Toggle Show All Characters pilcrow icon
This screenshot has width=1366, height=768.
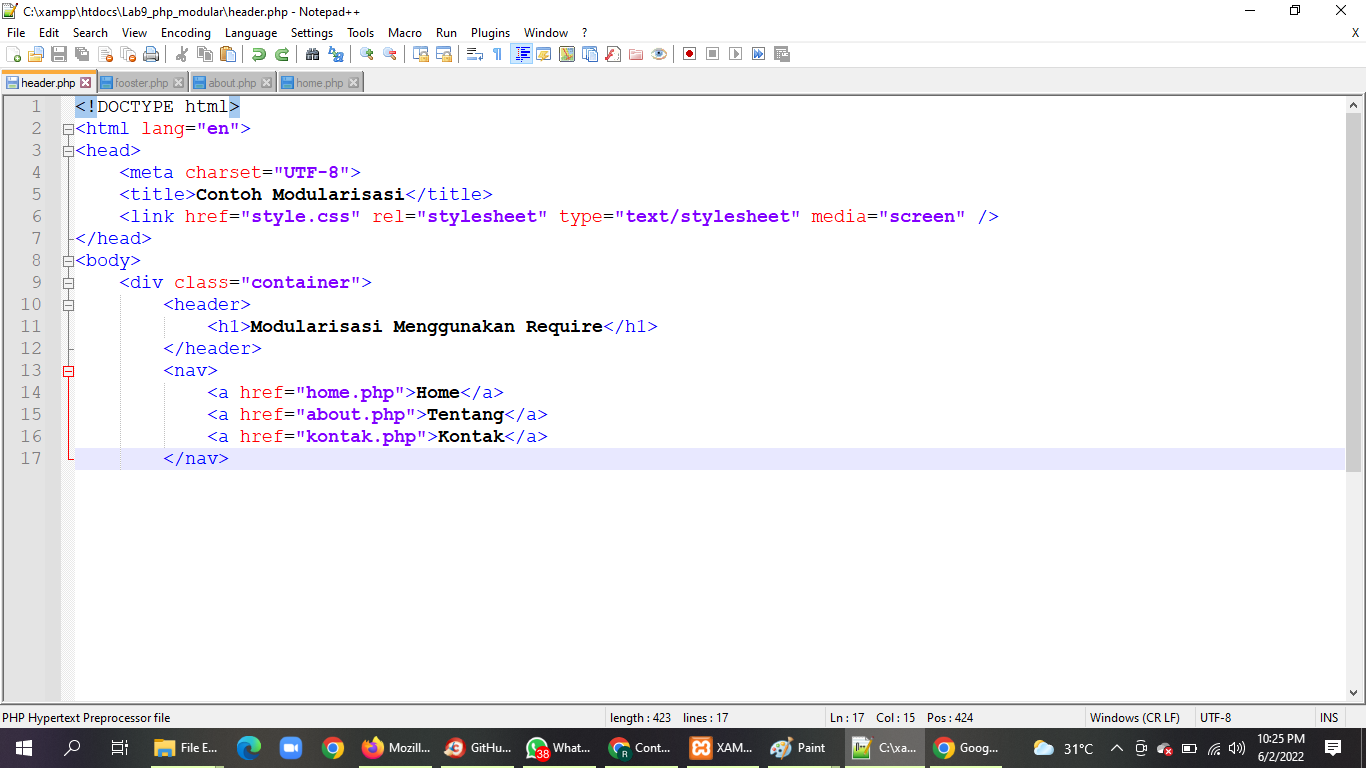498,54
